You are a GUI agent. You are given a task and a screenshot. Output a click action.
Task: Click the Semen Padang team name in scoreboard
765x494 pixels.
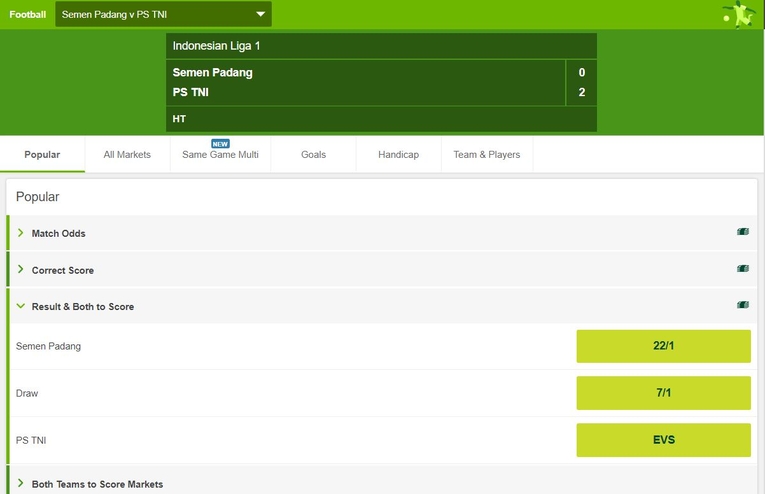point(212,73)
